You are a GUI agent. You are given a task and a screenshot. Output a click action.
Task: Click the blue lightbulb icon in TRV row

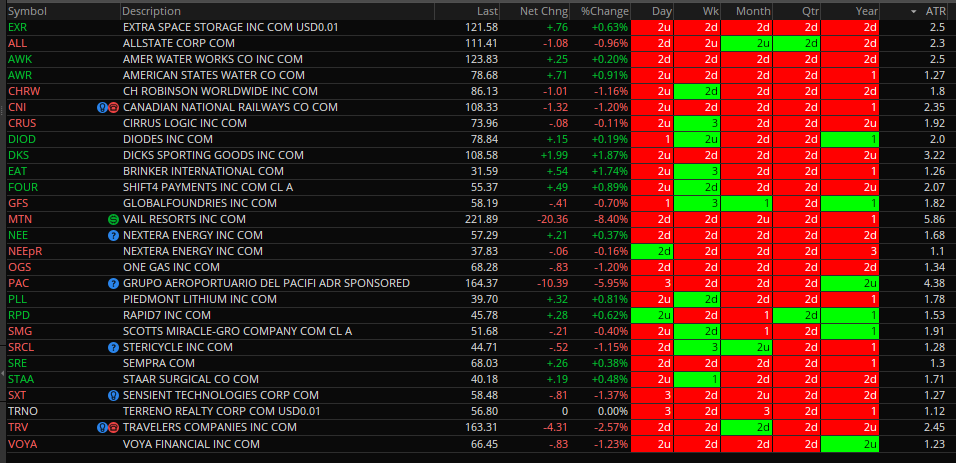(x=102, y=427)
